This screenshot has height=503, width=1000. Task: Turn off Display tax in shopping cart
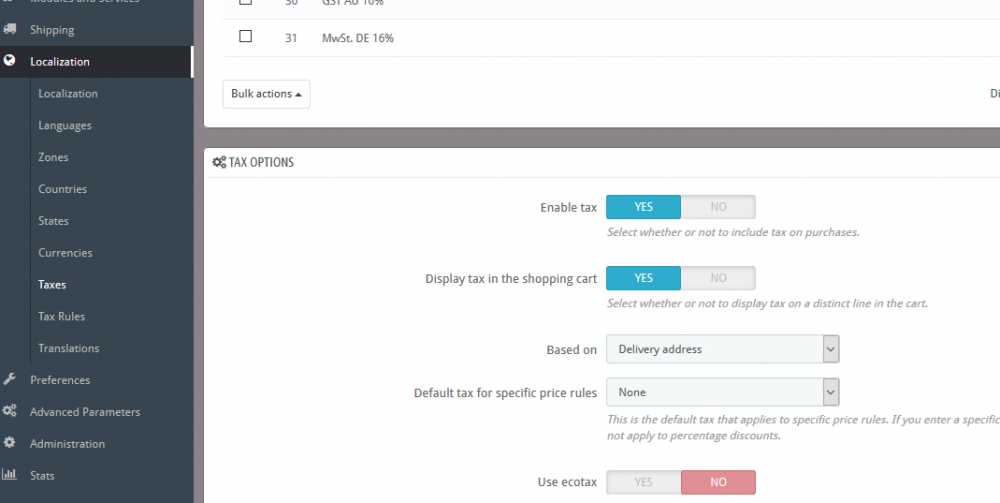pos(718,278)
